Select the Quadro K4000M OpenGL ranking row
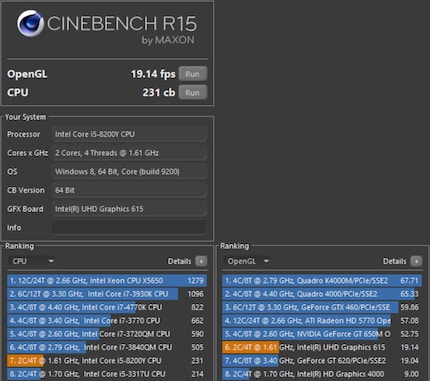 coord(322,281)
